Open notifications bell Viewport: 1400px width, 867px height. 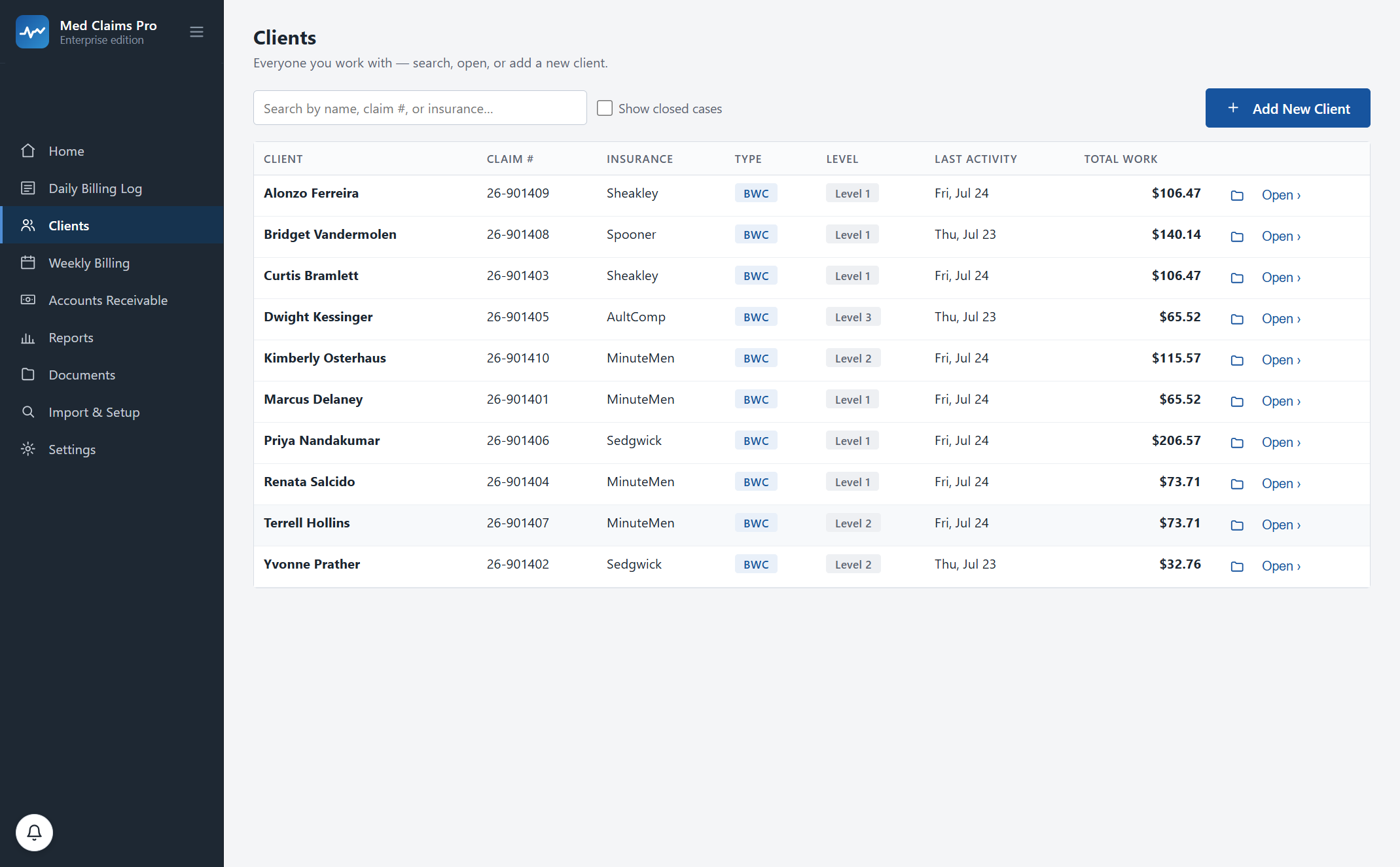click(x=34, y=832)
